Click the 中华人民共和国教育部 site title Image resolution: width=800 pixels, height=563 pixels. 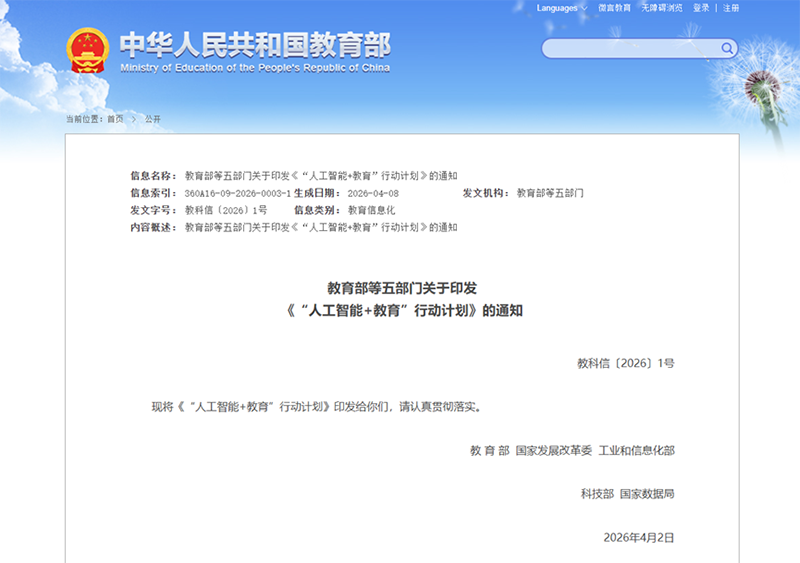[255, 44]
